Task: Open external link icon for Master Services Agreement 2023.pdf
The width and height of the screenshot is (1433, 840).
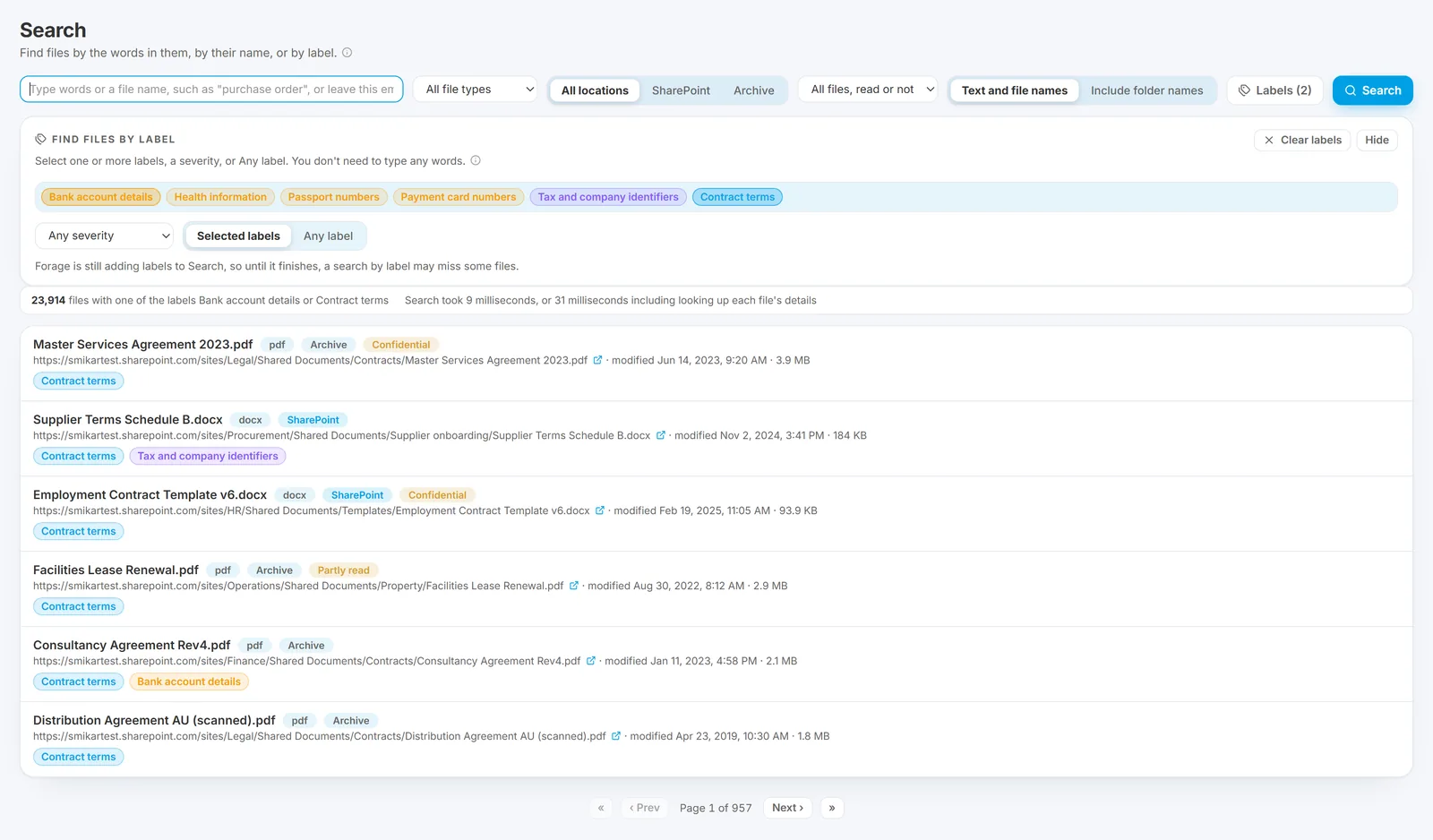Action: [x=597, y=361]
